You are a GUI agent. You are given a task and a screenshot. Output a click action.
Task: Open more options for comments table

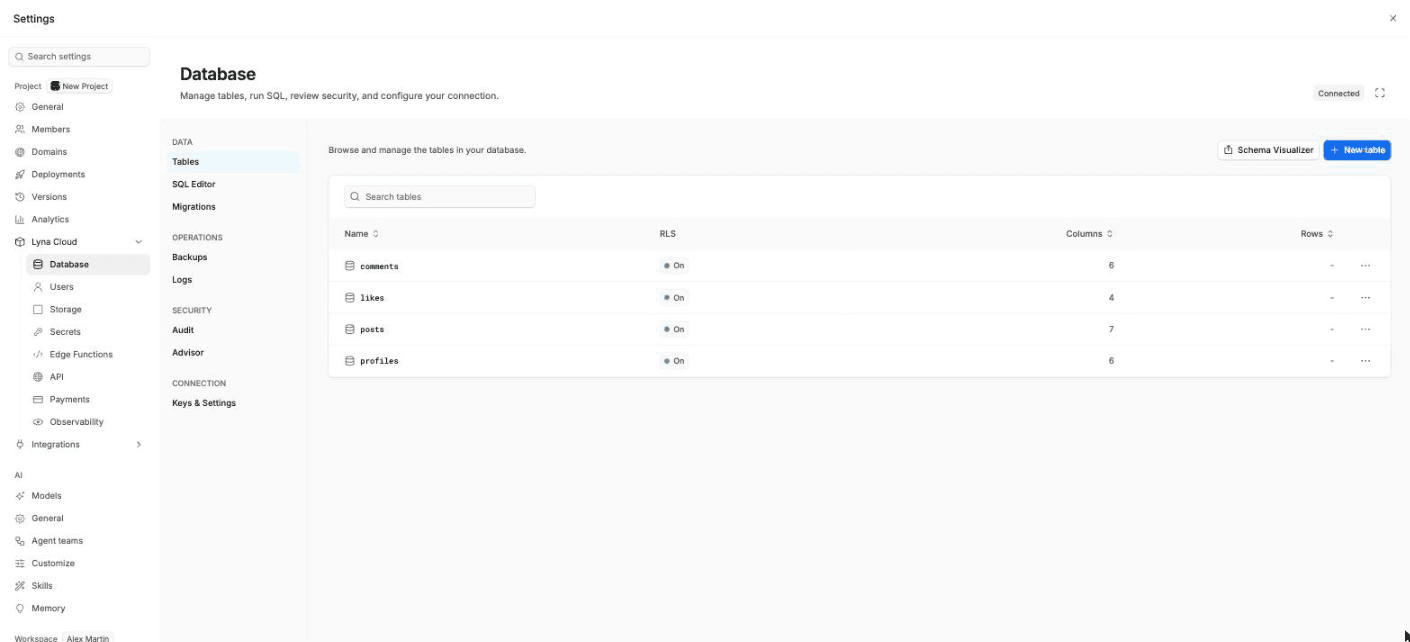1365,266
